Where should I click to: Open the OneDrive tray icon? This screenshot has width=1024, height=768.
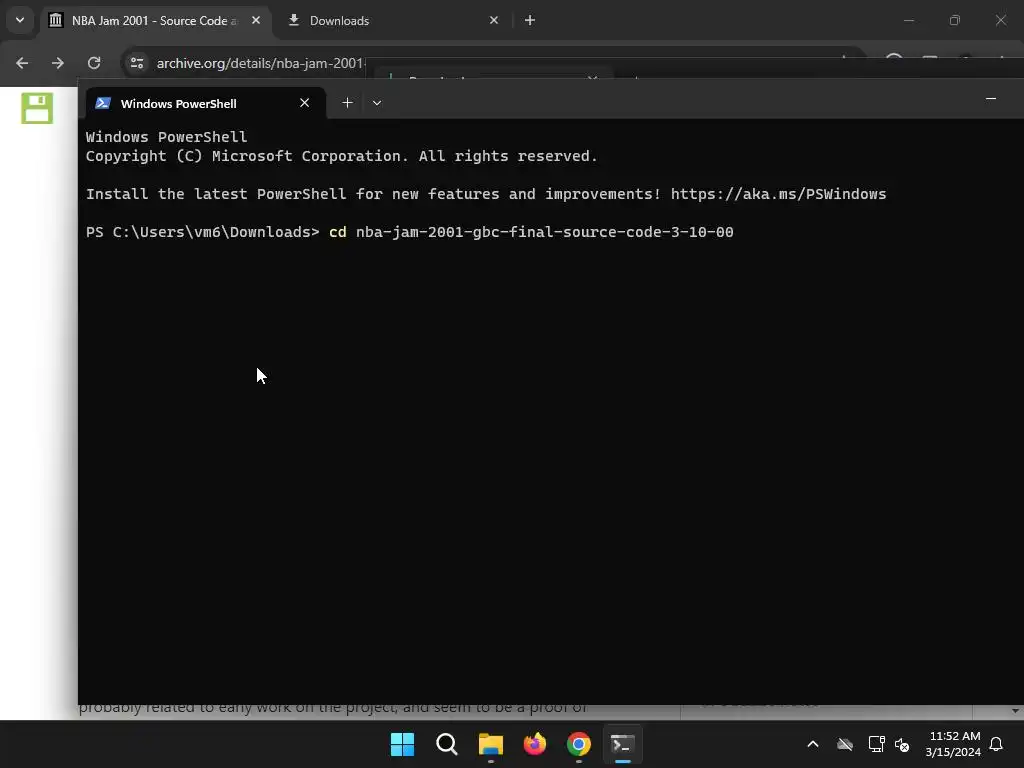(x=845, y=744)
